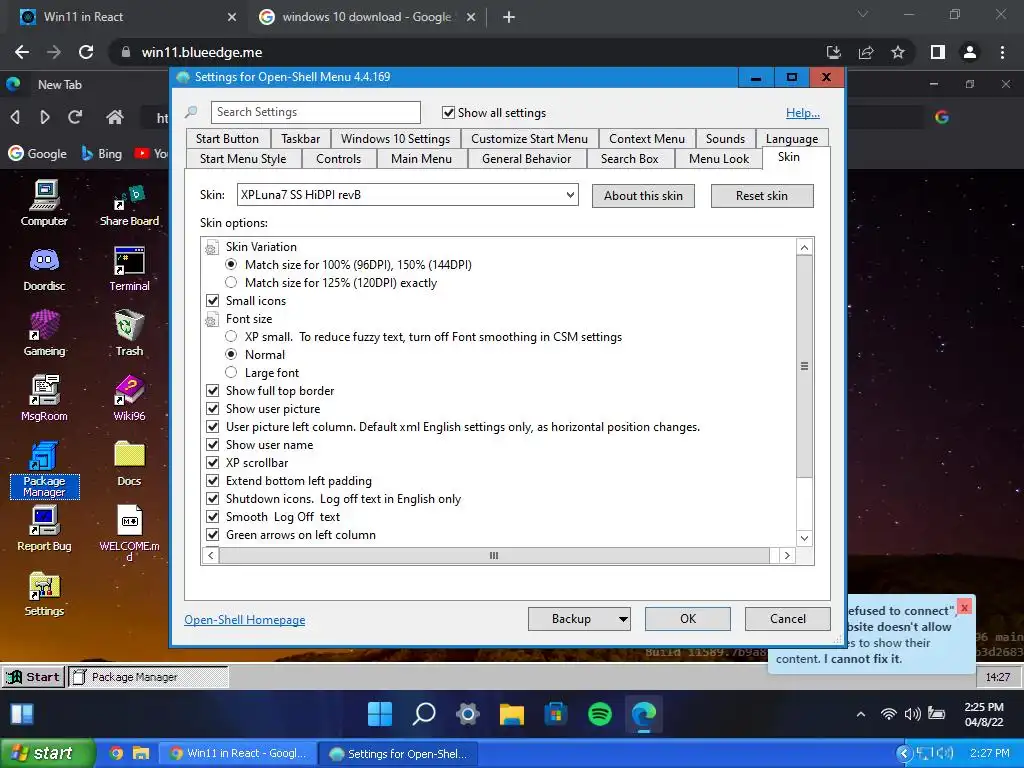1024x768 pixels.
Task: Disable the XP scrollbar option
Action: tap(212, 462)
